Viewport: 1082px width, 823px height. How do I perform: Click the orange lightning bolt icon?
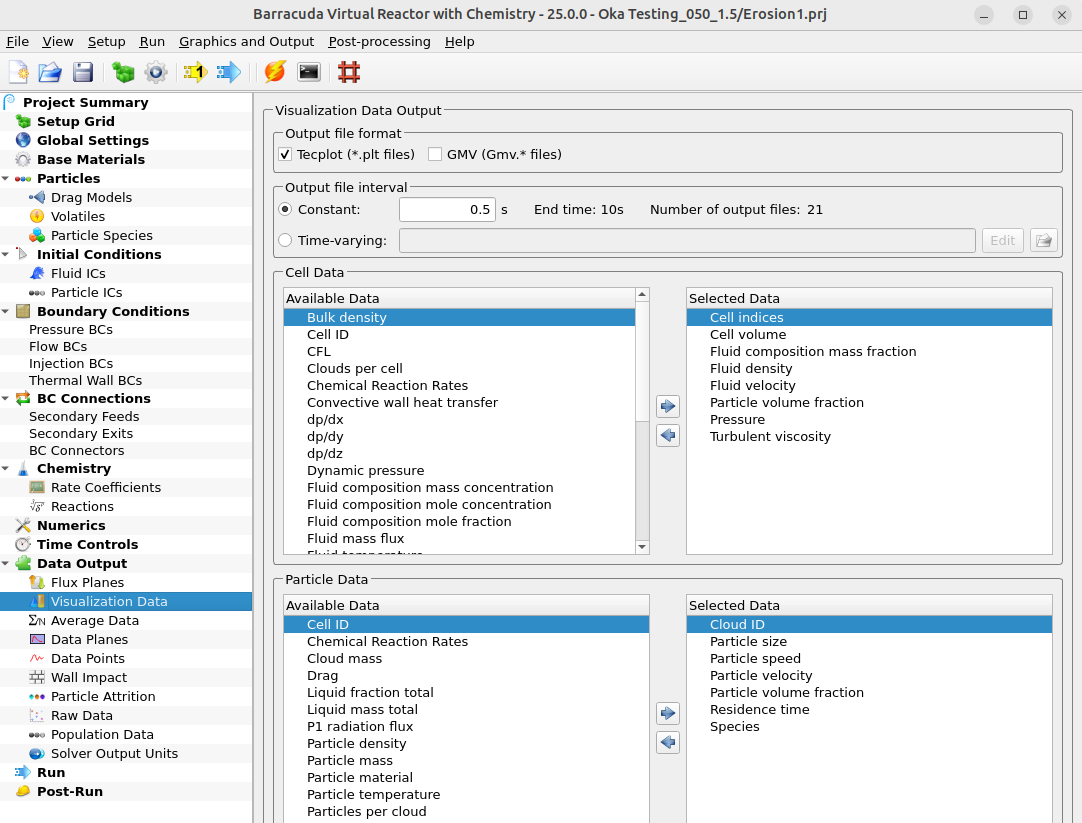pyautogui.click(x=275, y=72)
